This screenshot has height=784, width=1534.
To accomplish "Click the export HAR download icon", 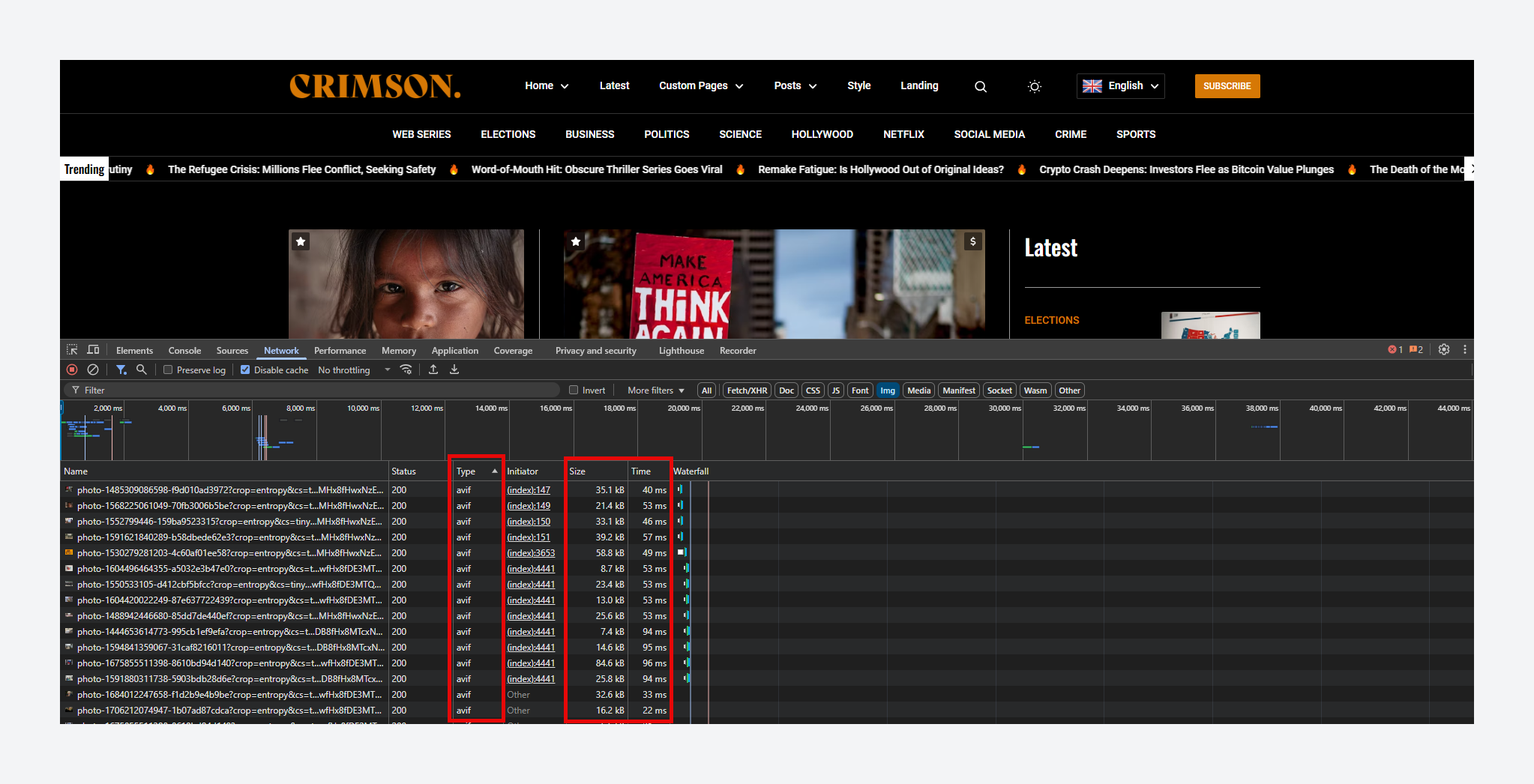I will [x=454, y=370].
